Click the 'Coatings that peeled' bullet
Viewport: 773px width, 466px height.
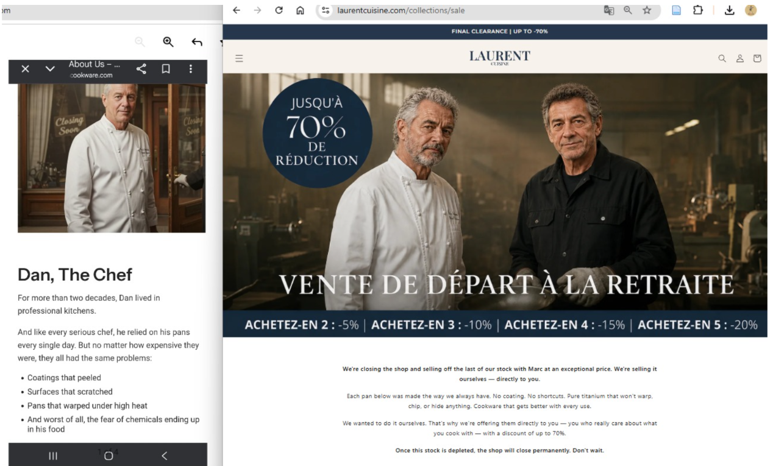coord(64,378)
